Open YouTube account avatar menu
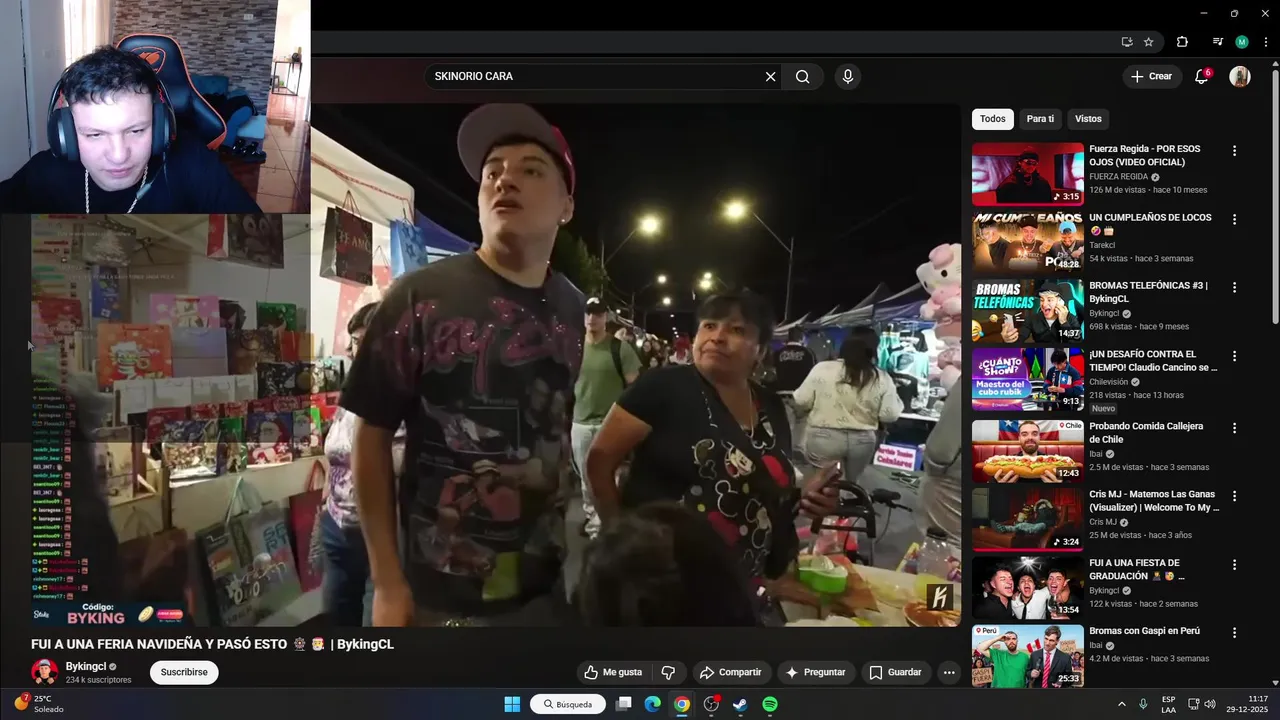 pos(1240,76)
